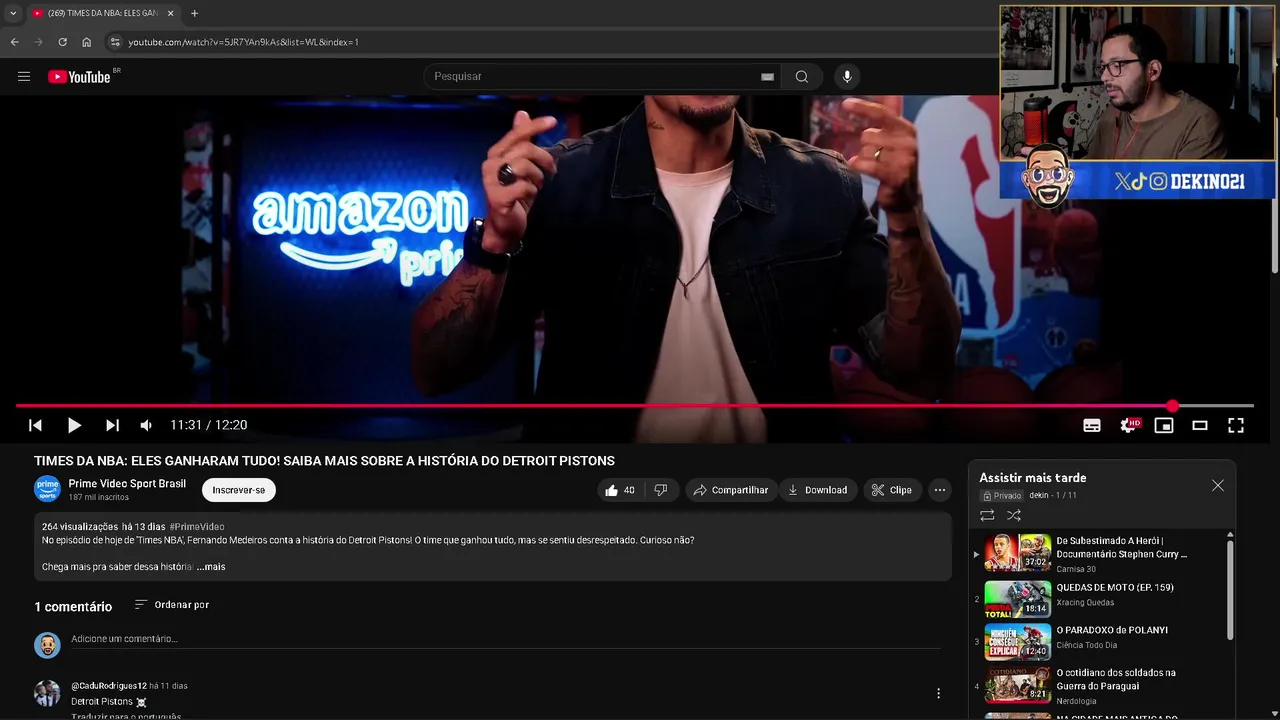This screenshot has height=720, width=1280.
Task: Share the video via Compartilhar
Action: pyautogui.click(x=731, y=490)
